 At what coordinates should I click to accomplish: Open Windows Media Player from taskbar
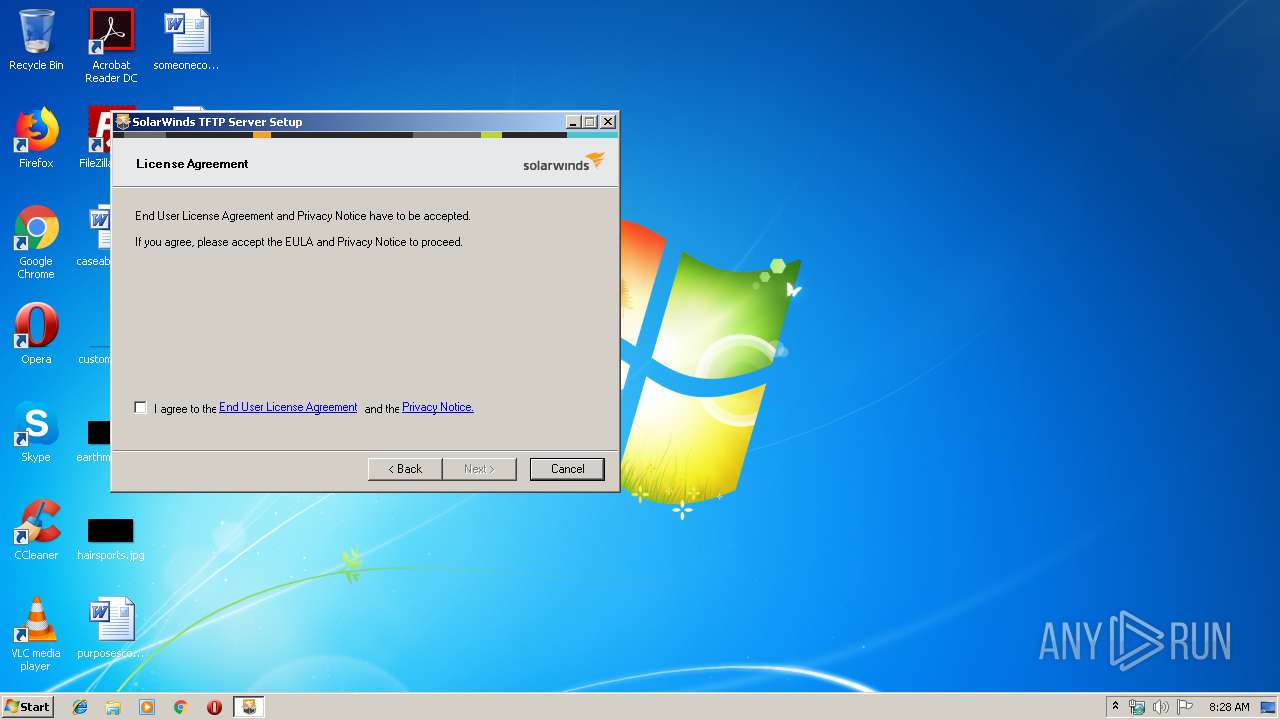[x=147, y=707]
